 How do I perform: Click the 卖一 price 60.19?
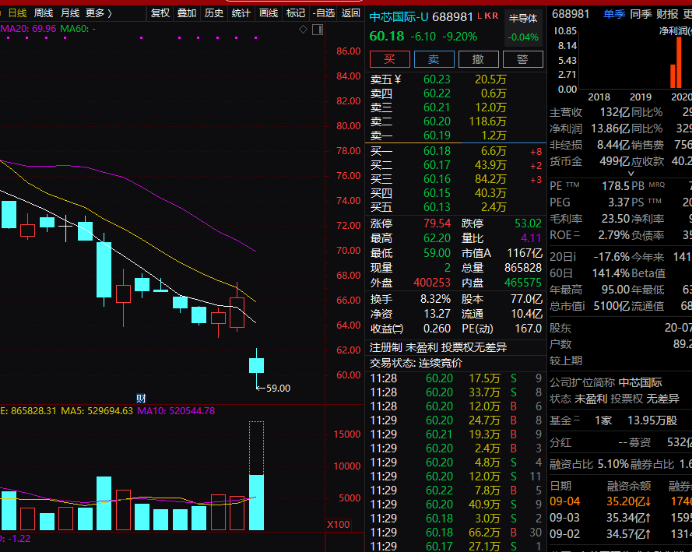click(437, 135)
